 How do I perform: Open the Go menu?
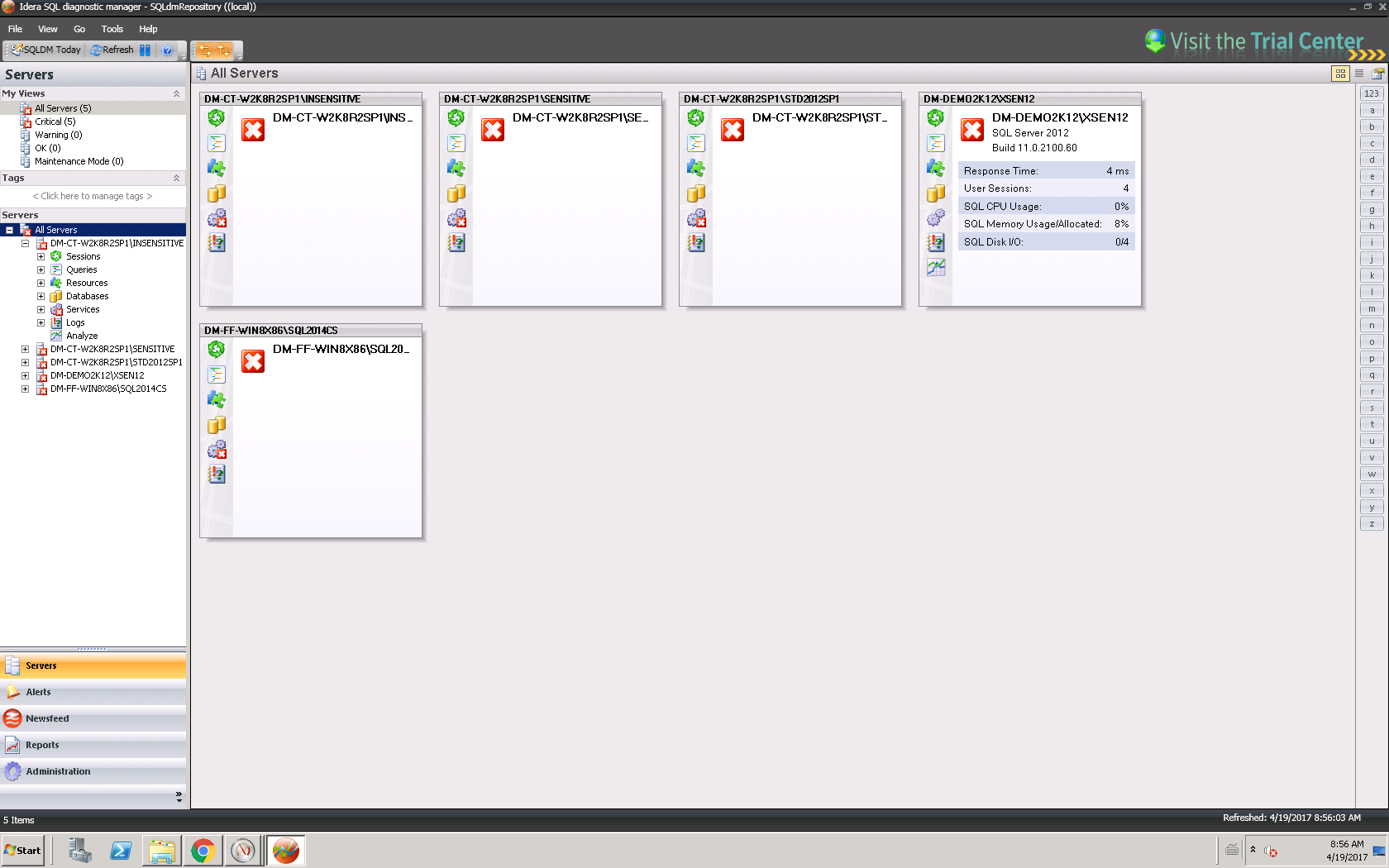[79, 29]
